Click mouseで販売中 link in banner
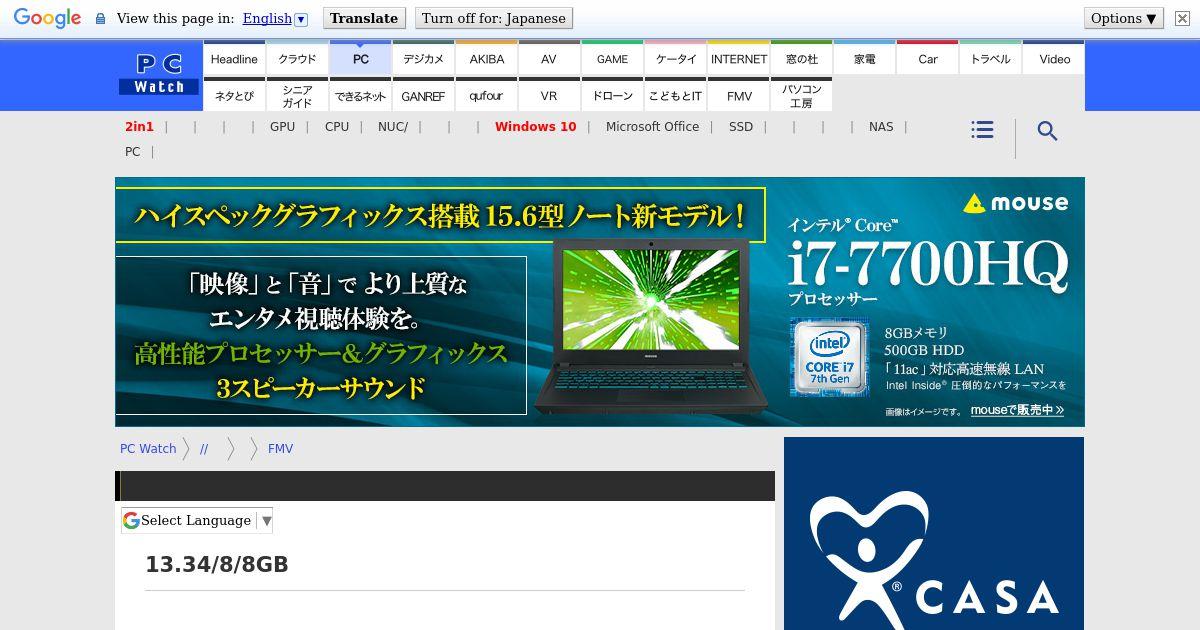 click(x=1017, y=410)
